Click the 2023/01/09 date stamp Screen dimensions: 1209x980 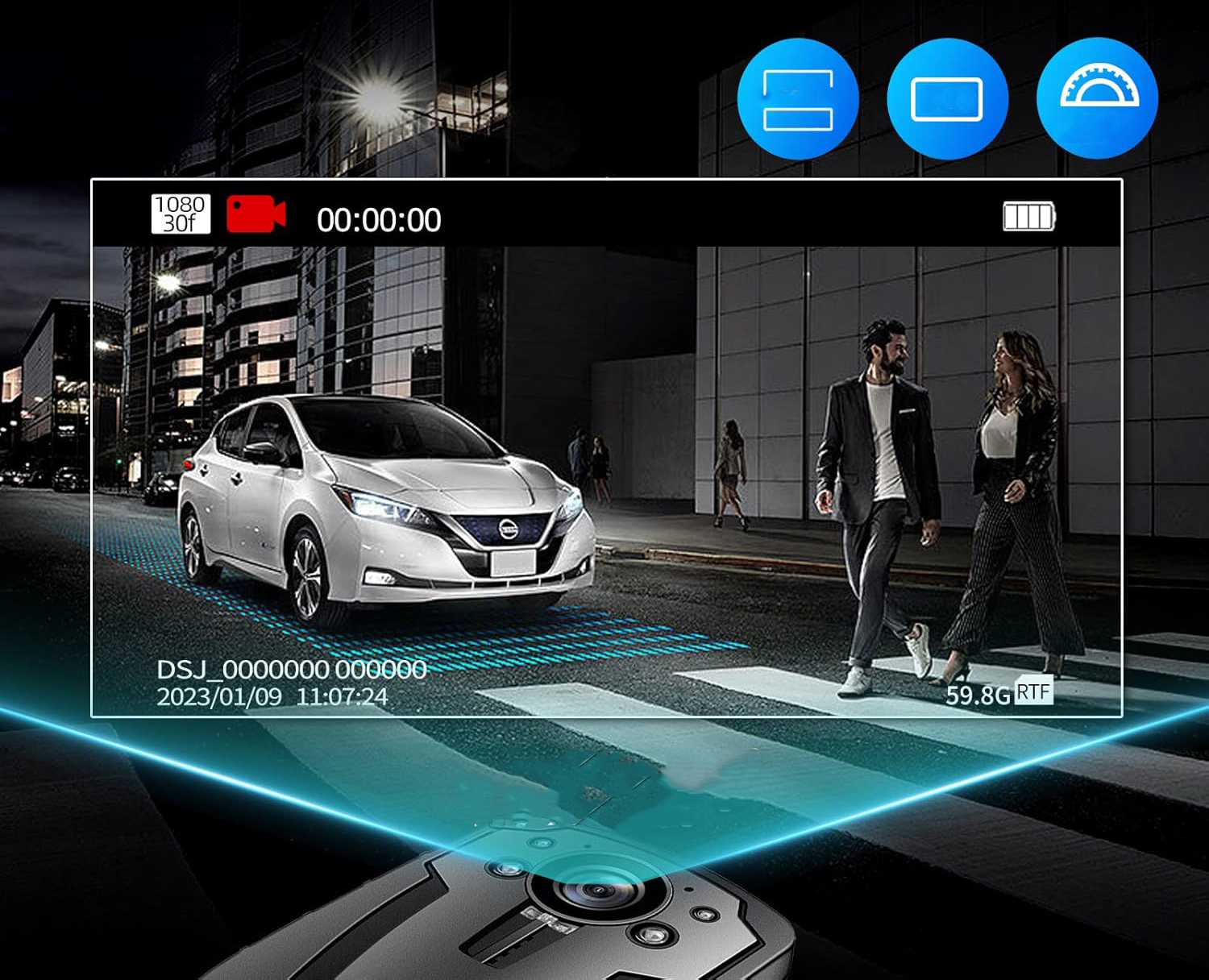pyautogui.click(x=219, y=696)
